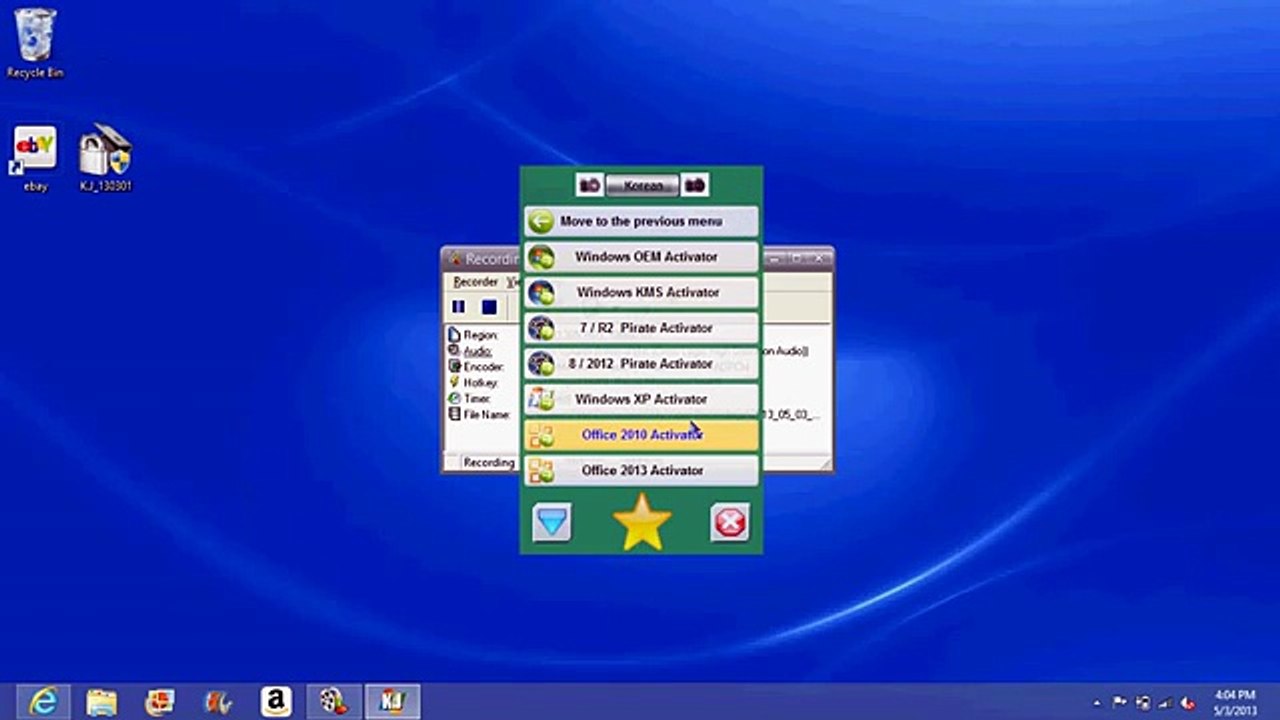The image size is (1280, 720).
Task: Choose Windows XP Activator
Action: [641, 399]
